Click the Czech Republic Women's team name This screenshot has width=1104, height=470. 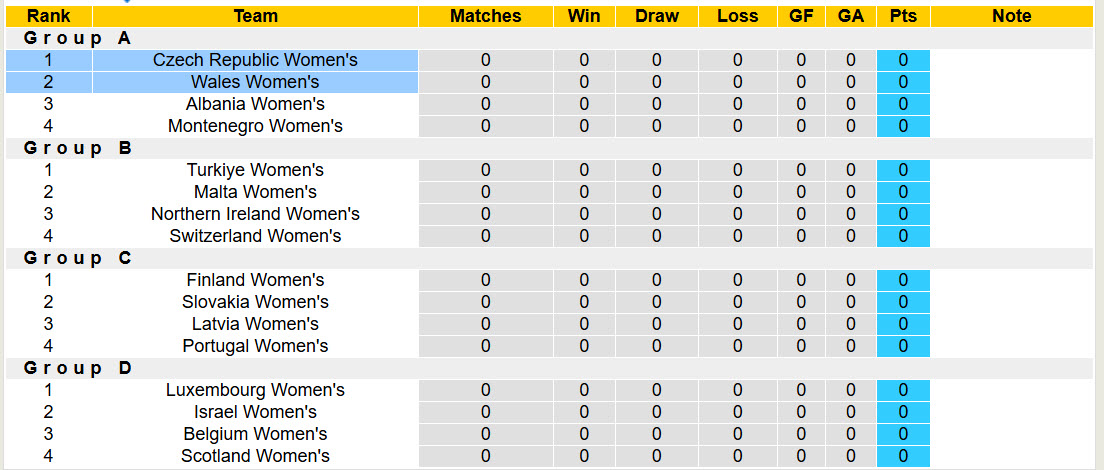coord(255,60)
